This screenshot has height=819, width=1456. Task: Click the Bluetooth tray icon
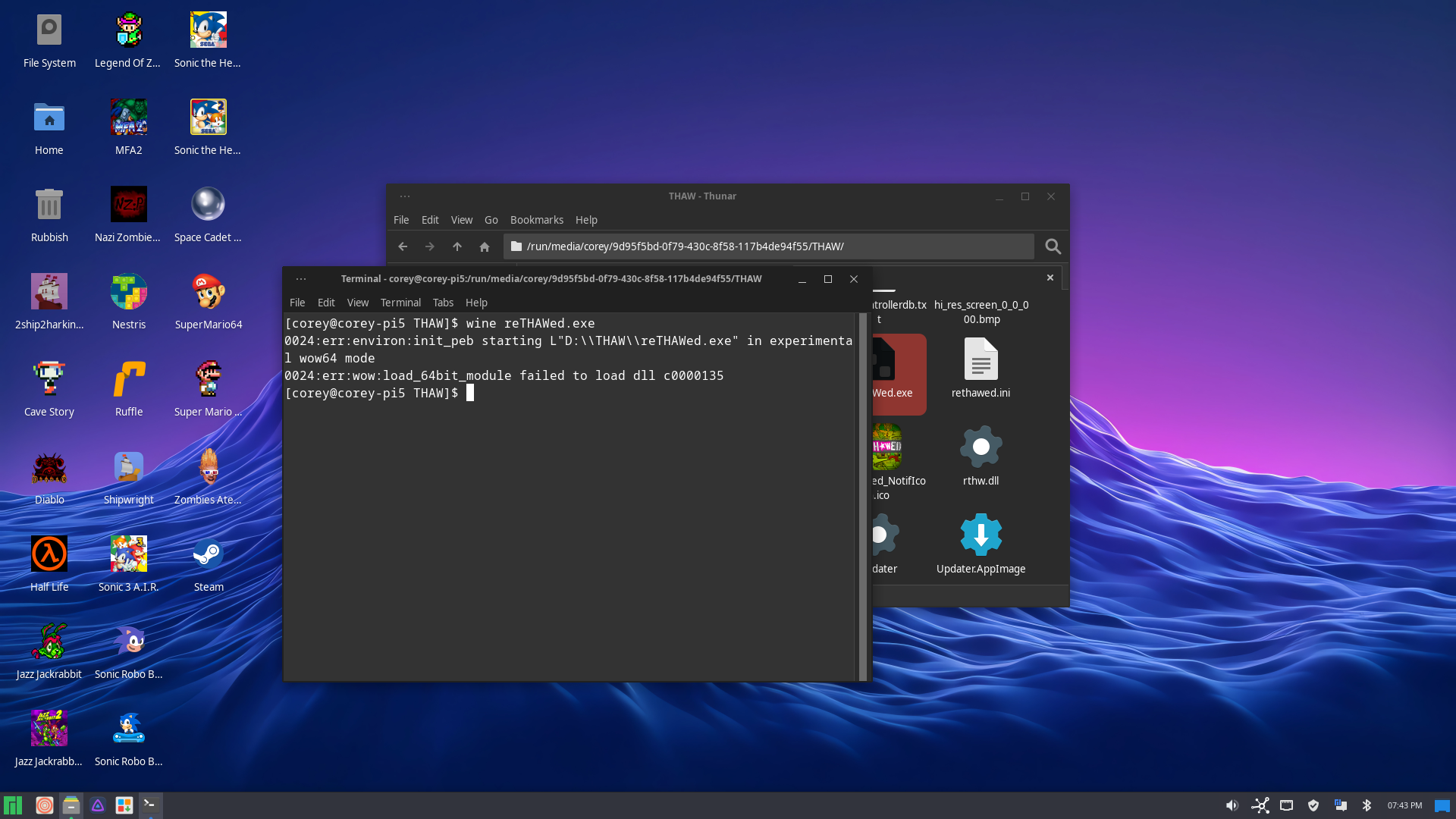coord(1367,805)
